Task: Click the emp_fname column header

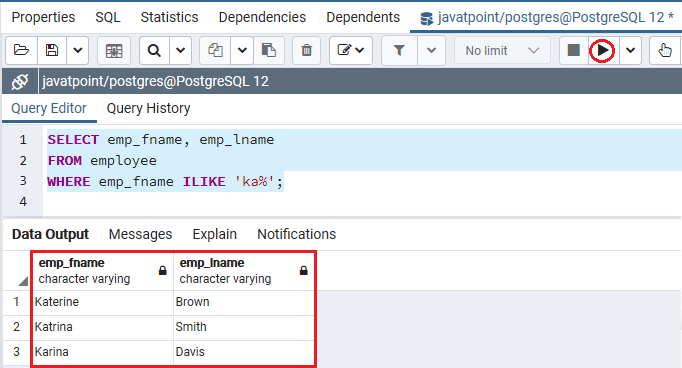Action: click(103, 271)
